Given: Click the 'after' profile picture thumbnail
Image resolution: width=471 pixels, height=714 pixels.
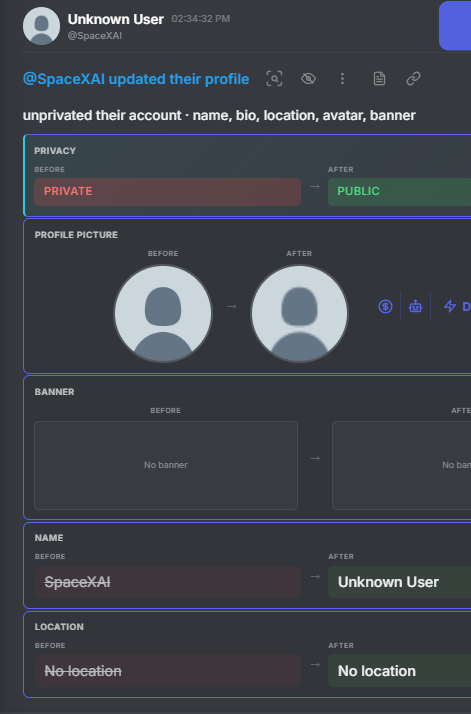Looking at the screenshot, I should click(299, 314).
